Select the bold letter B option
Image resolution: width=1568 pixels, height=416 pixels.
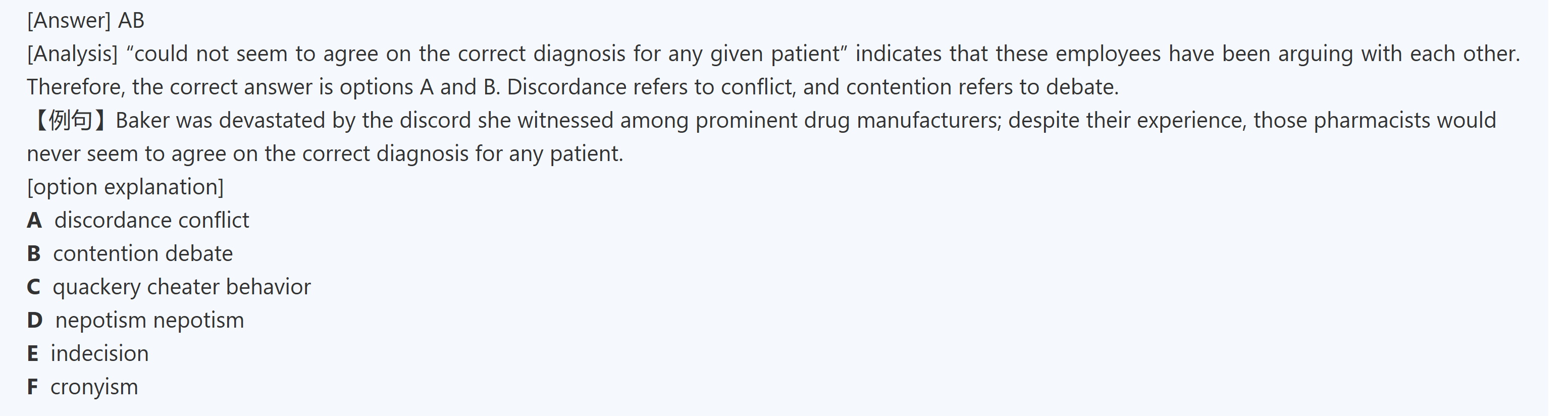pyautogui.click(x=33, y=254)
